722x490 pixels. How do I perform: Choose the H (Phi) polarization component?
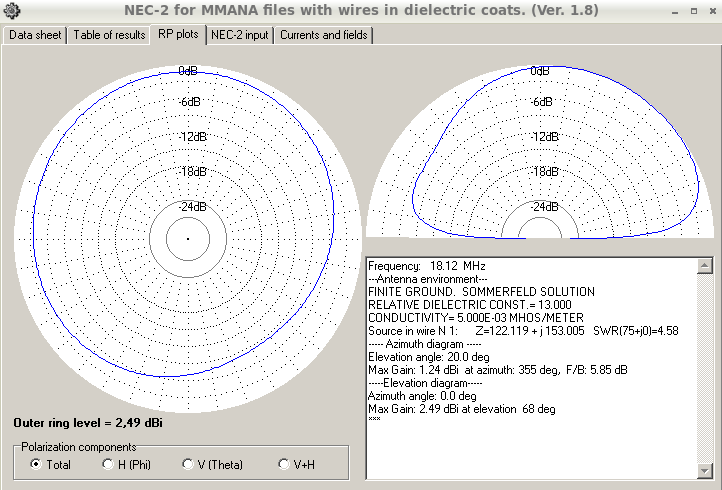[x=108, y=465]
